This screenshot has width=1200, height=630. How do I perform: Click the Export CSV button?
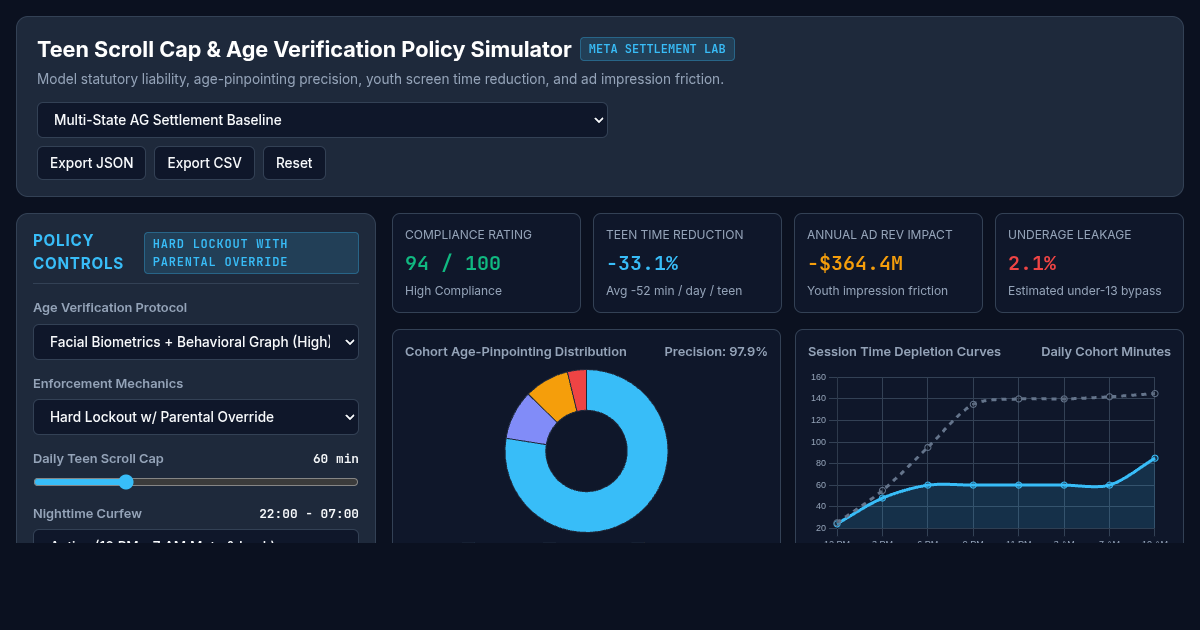(x=204, y=163)
